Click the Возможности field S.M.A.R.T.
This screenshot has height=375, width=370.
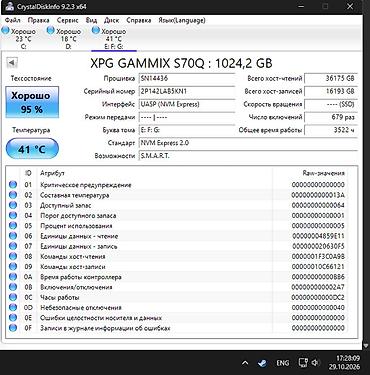pyautogui.click(x=248, y=156)
